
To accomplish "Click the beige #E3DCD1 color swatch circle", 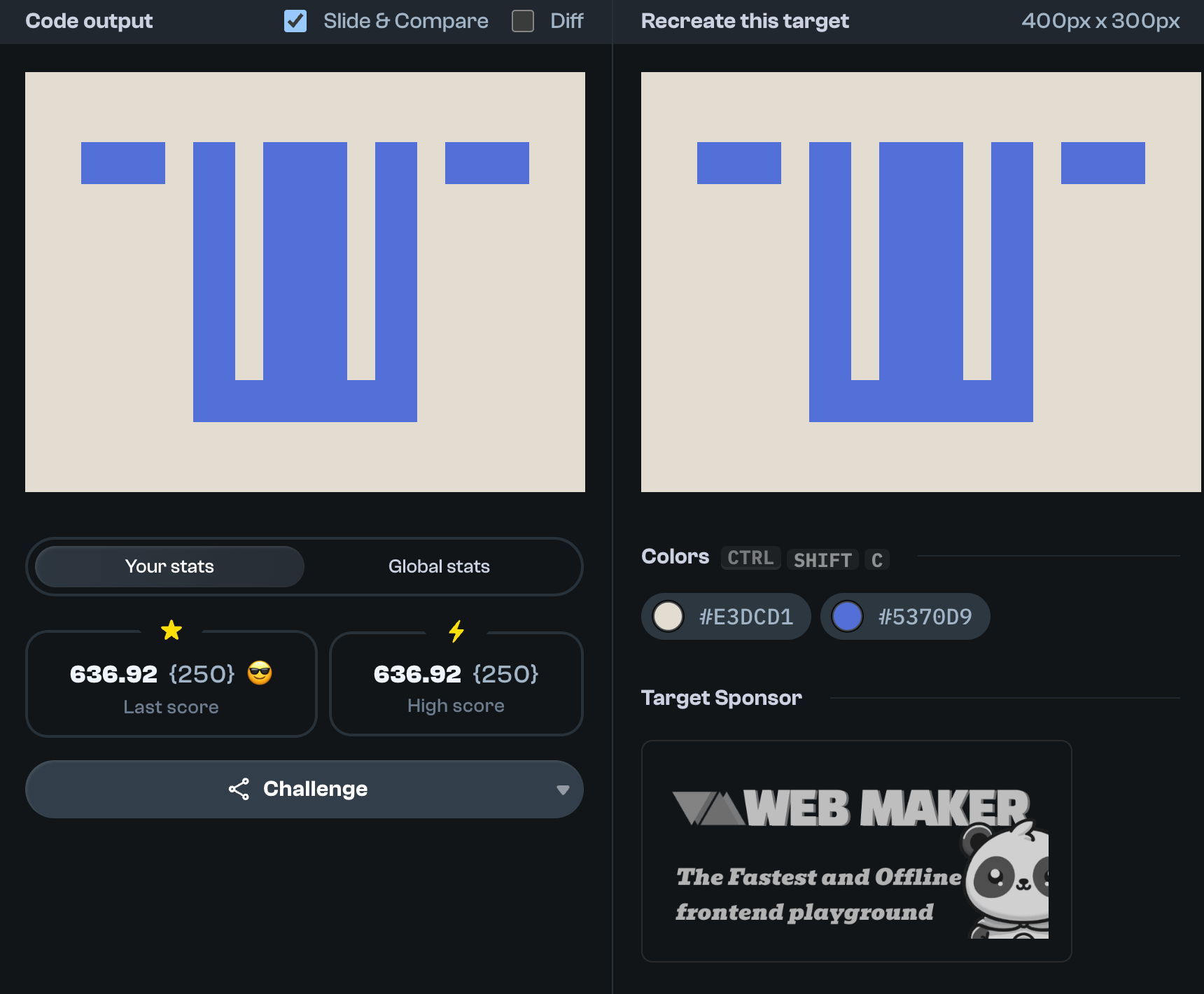I will [x=668, y=617].
